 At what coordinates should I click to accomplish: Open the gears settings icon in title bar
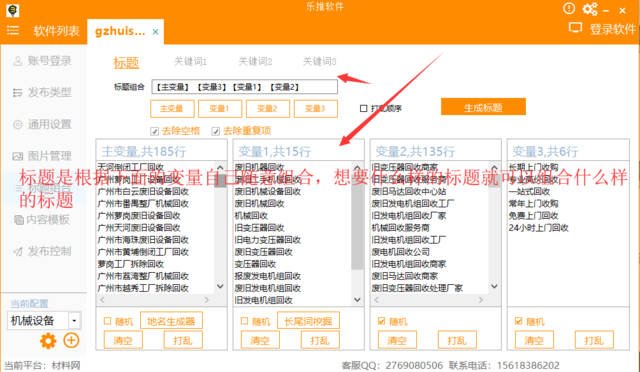point(590,9)
